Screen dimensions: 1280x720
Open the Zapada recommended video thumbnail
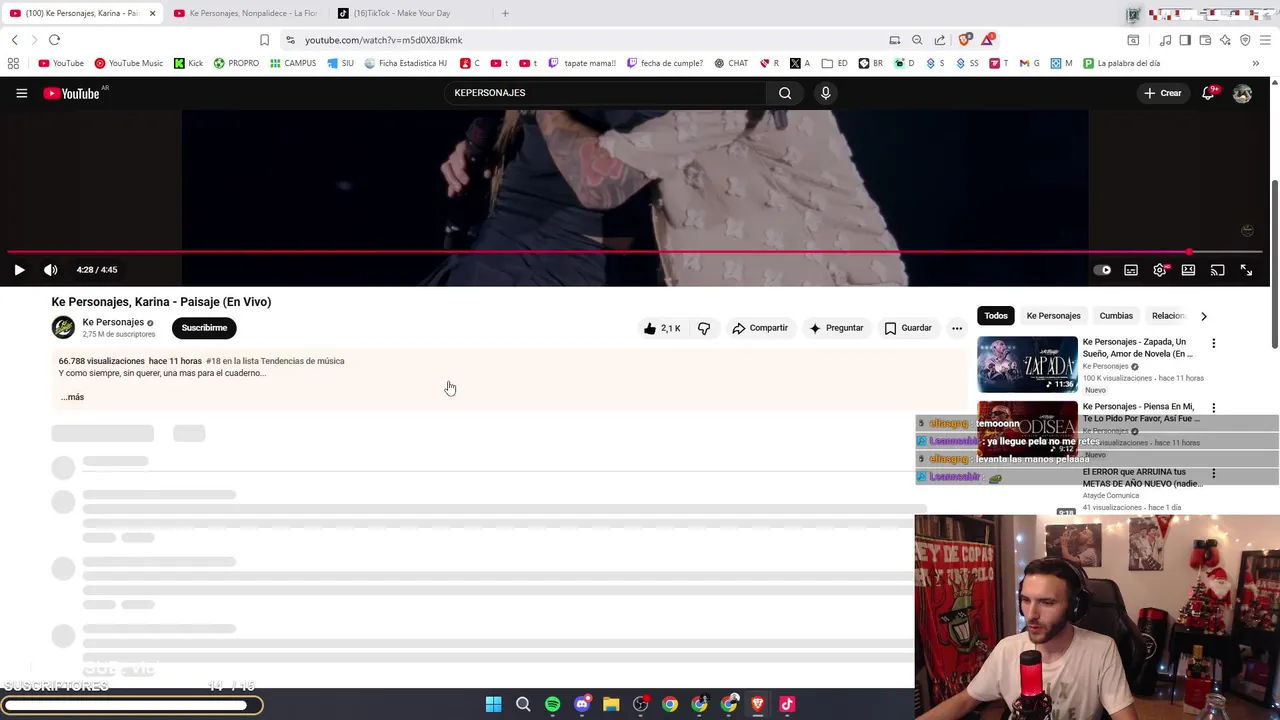click(x=1027, y=364)
